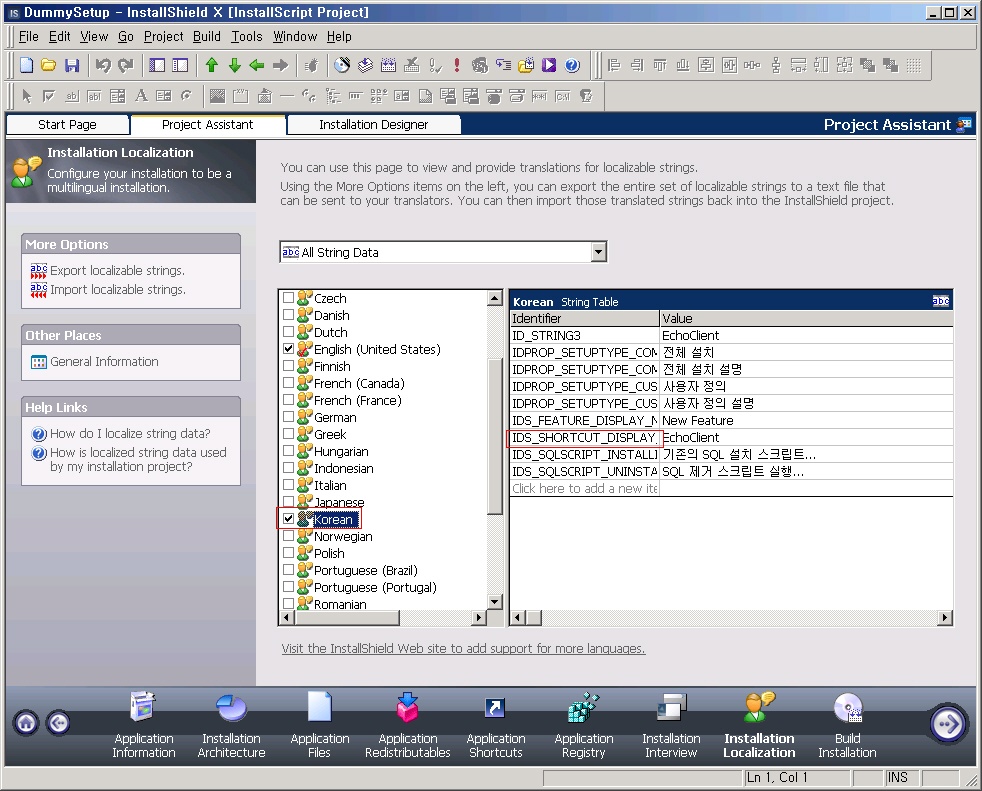Screen dimensions: 982x791
Task: Open Application Redistributables step
Action: tap(408, 725)
